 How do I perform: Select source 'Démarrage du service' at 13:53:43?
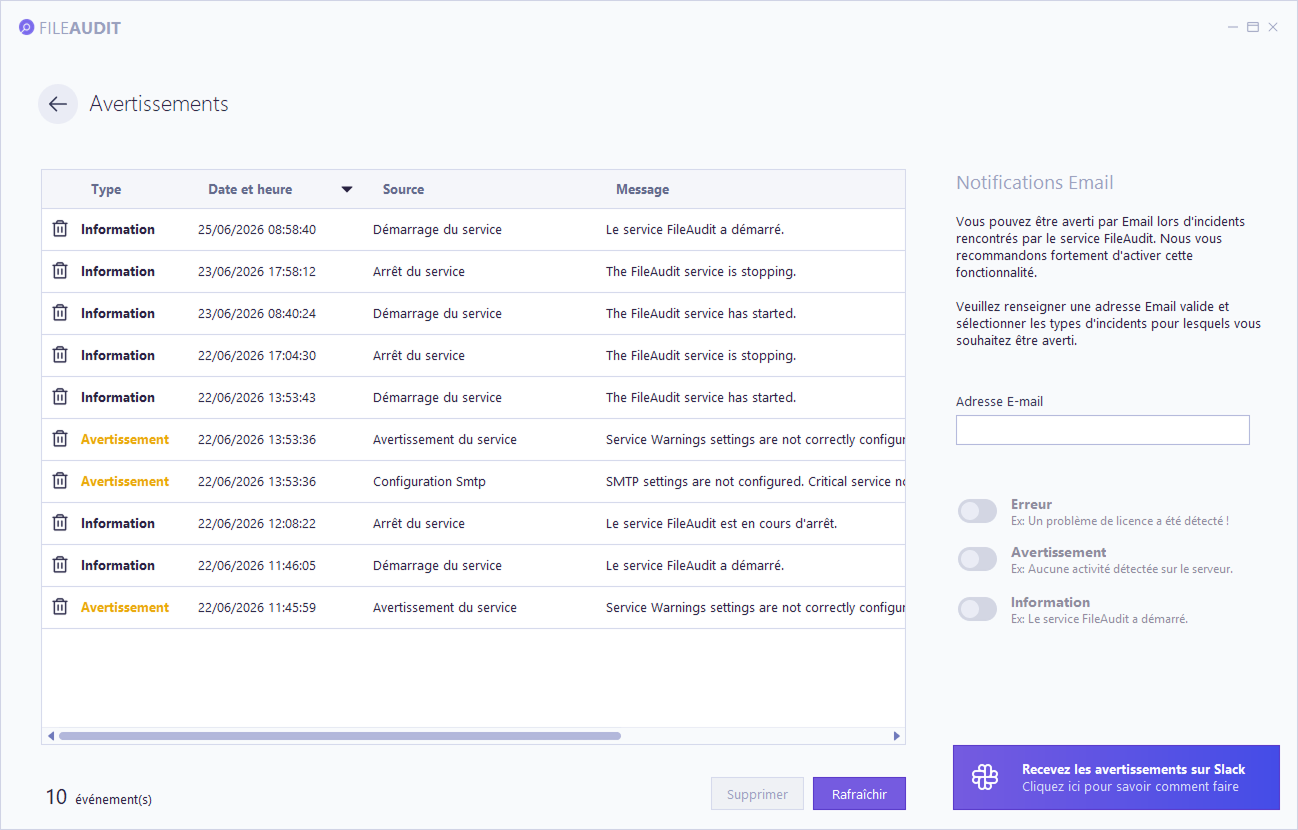pos(437,397)
